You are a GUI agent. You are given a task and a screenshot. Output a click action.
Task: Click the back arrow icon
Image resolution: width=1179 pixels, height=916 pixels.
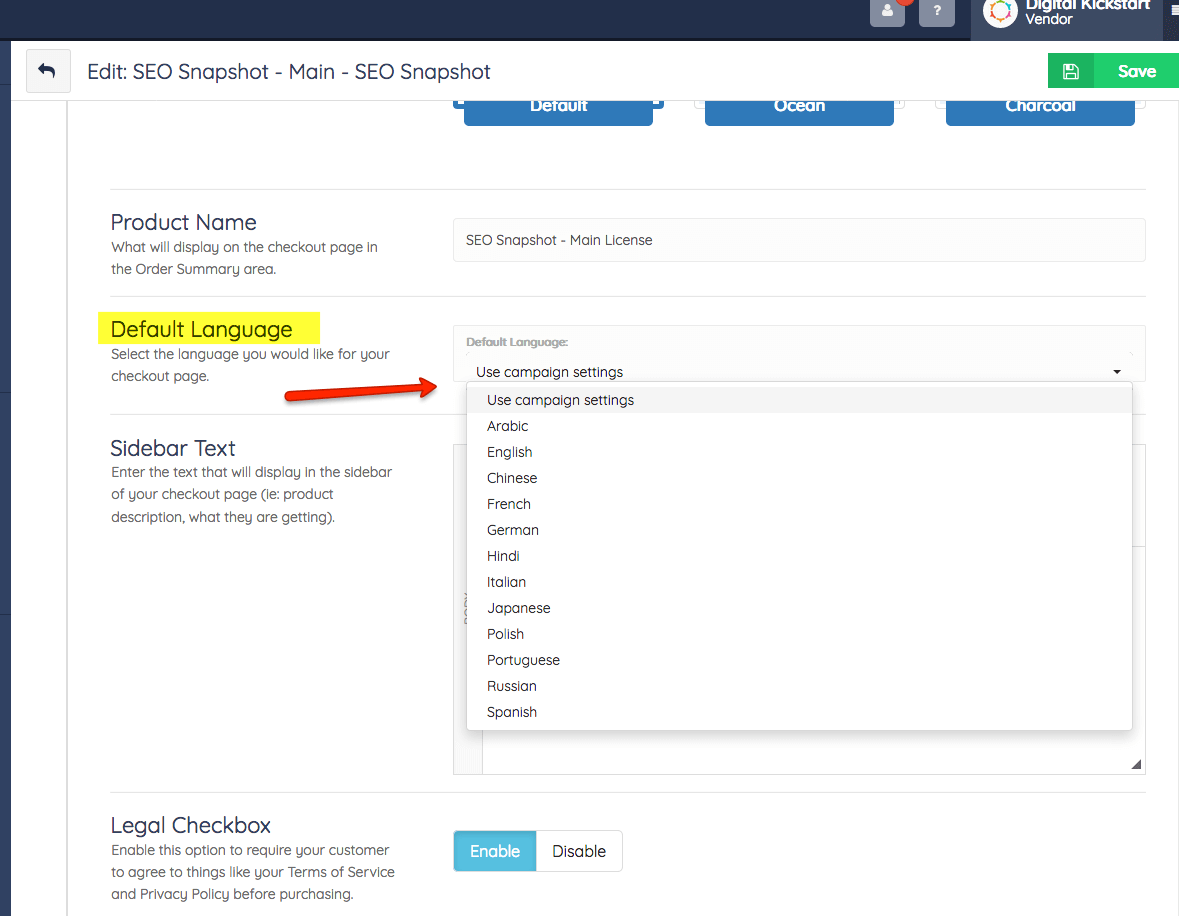point(47,71)
